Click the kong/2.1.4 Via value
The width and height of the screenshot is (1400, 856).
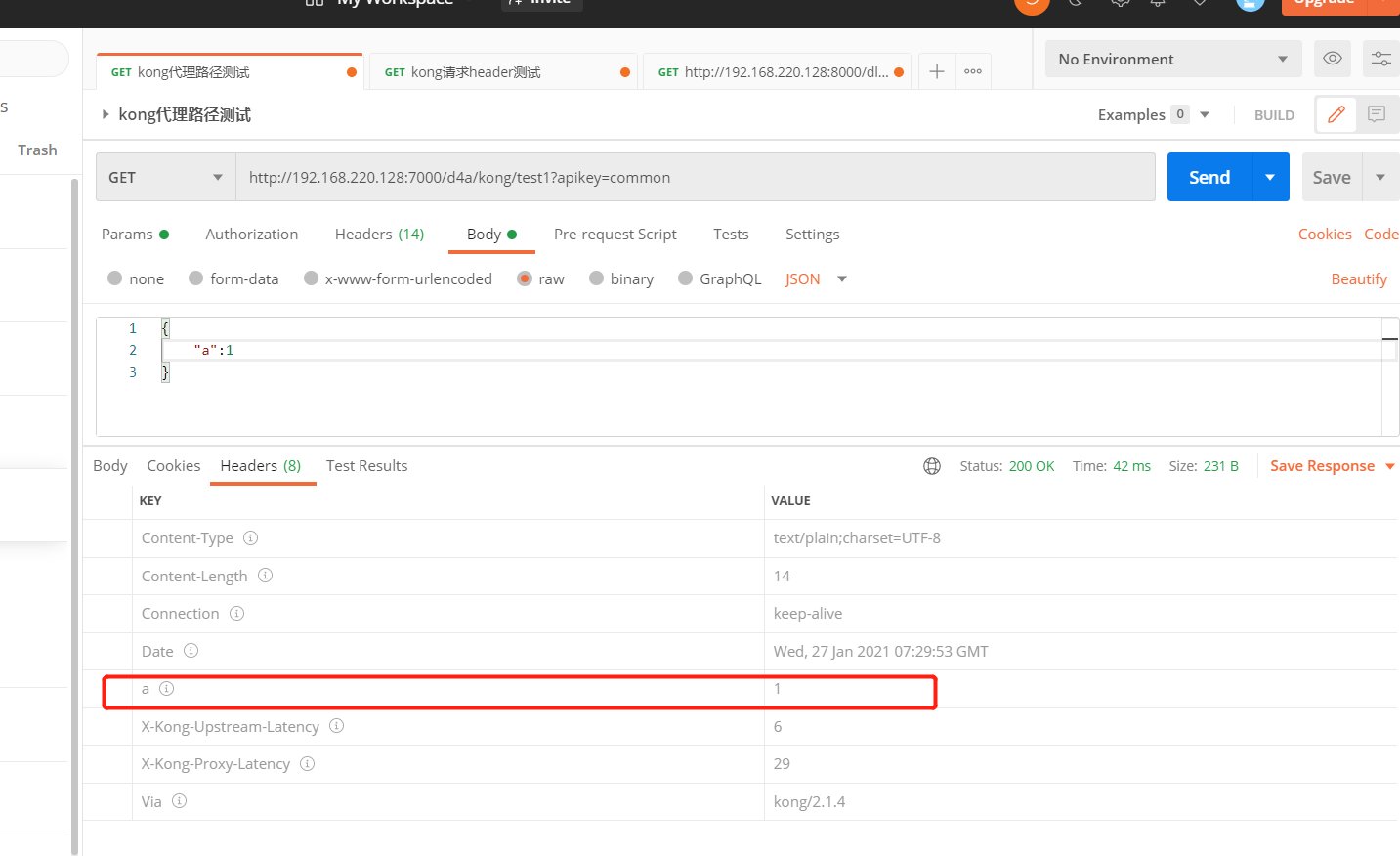point(809,801)
